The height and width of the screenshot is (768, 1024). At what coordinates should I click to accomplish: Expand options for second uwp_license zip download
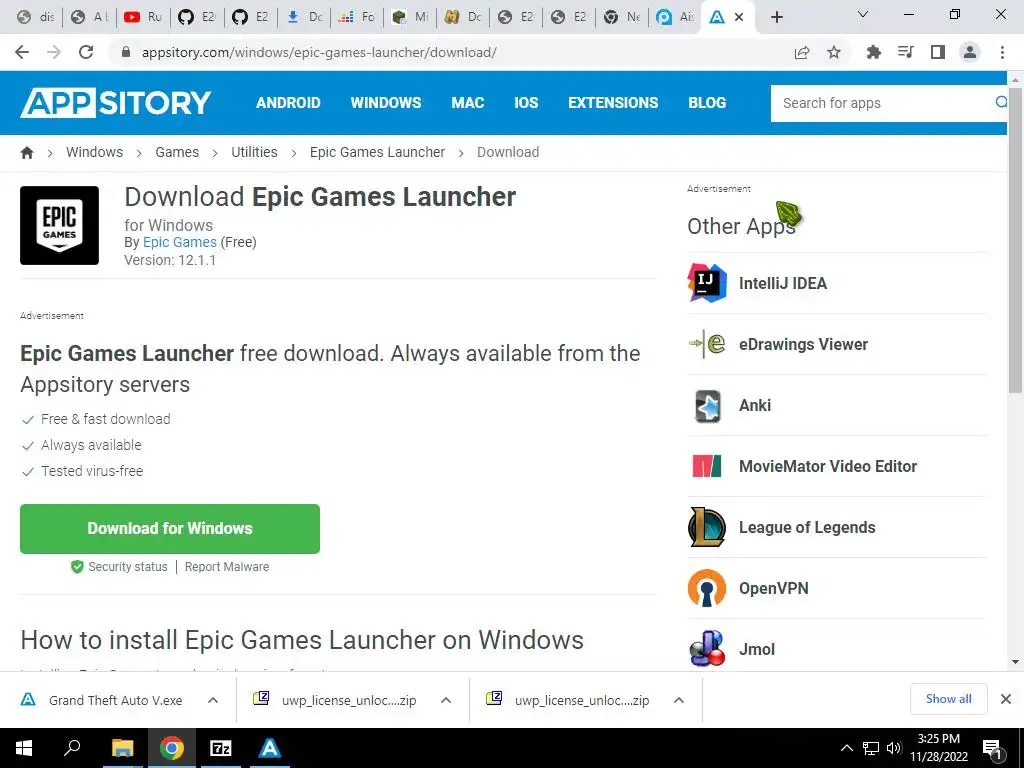pyautogui.click(x=679, y=700)
